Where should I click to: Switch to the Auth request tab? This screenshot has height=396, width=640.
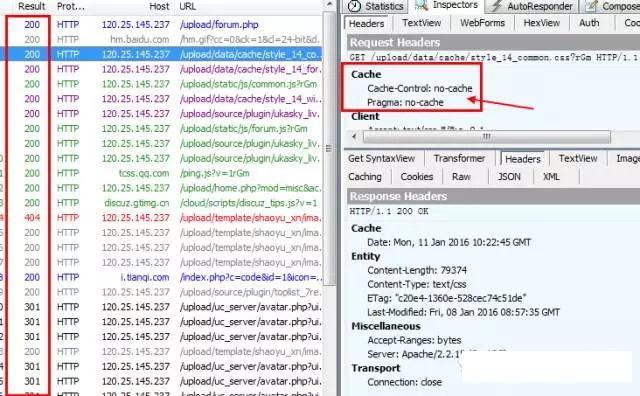pyautogui.click(x=589, y=23)
